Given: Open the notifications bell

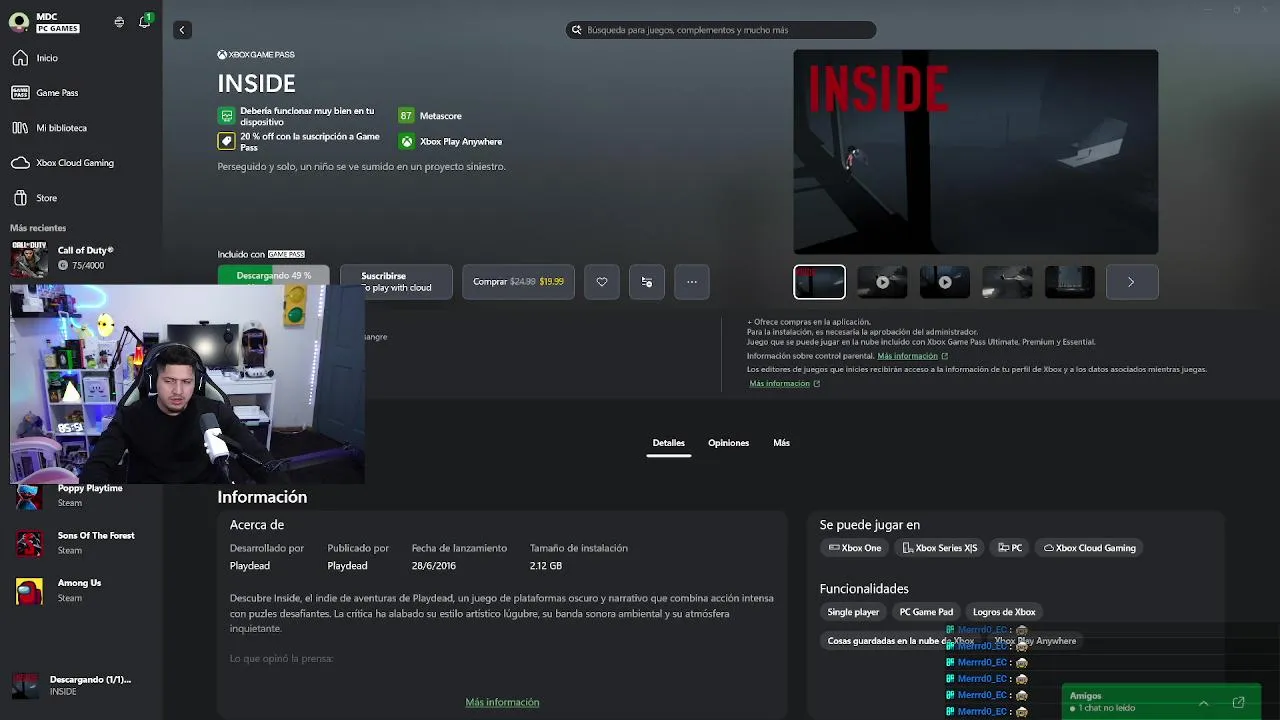Looking at the screenshot, I should tap(145, 22).
